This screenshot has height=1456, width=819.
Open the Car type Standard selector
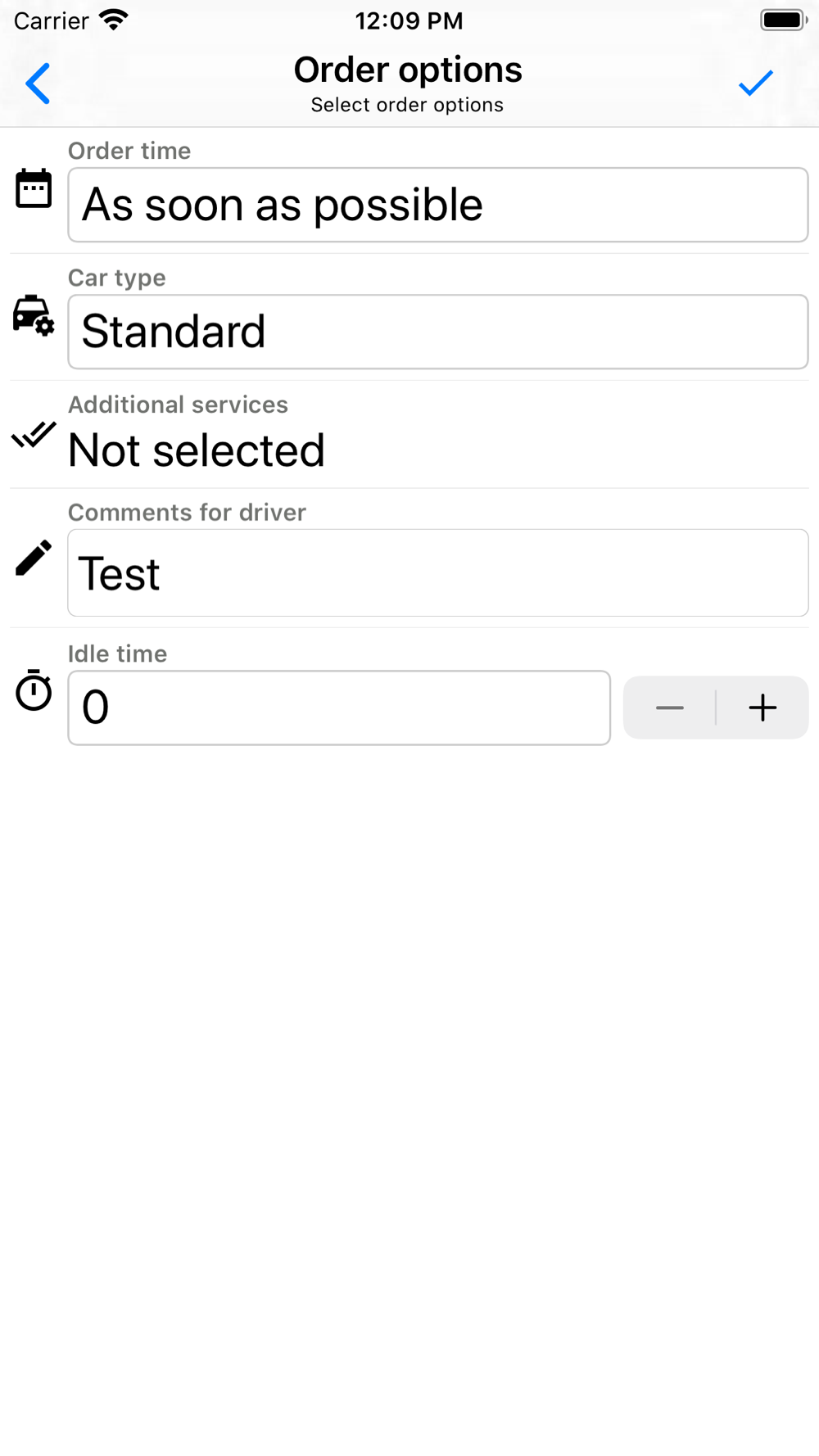pos(438,332)
